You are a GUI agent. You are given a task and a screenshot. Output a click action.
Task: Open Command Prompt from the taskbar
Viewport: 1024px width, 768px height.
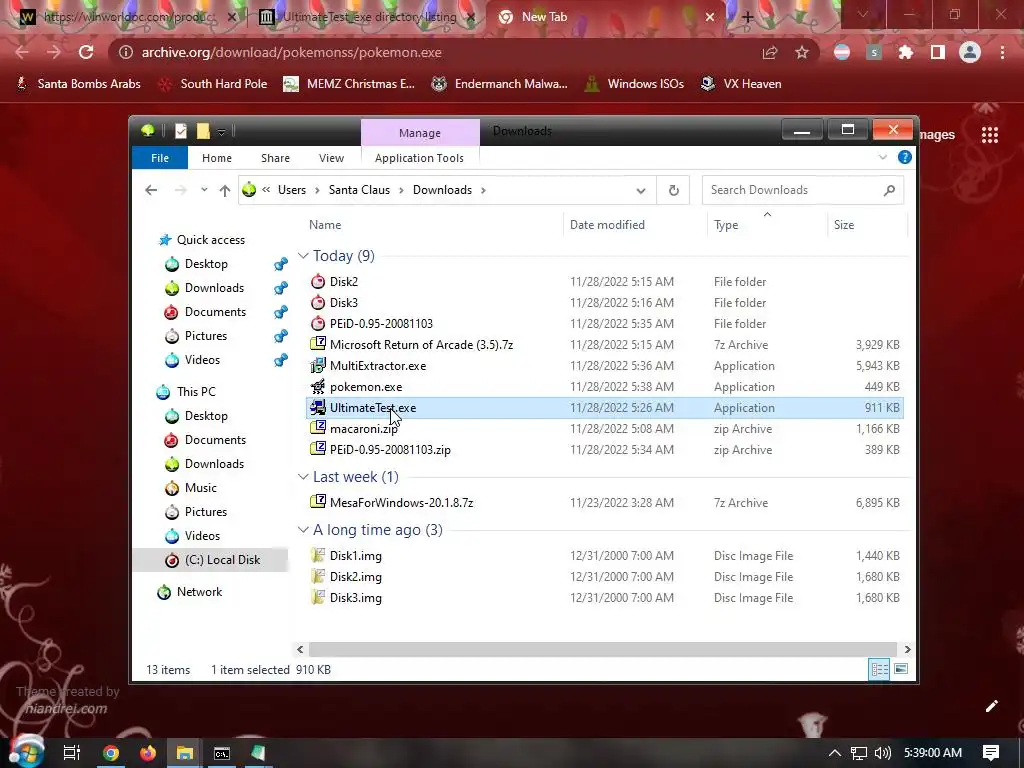point(222,753)
